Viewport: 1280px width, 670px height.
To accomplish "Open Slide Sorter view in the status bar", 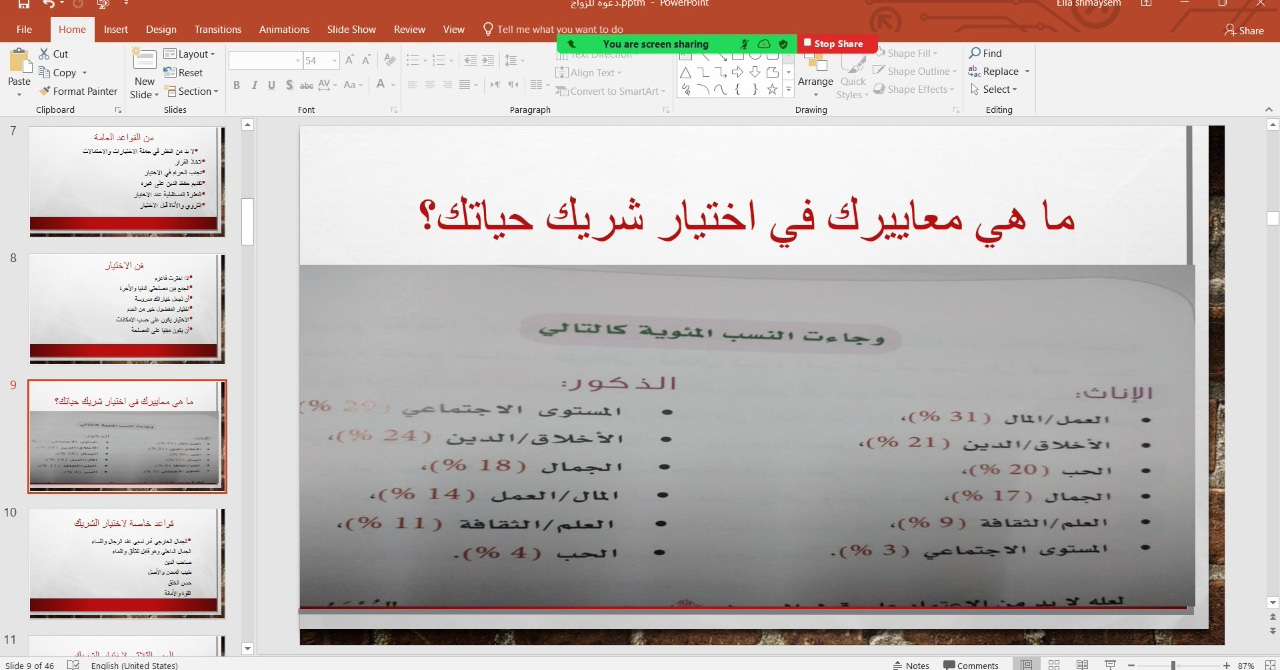I will pos(1054,665).
